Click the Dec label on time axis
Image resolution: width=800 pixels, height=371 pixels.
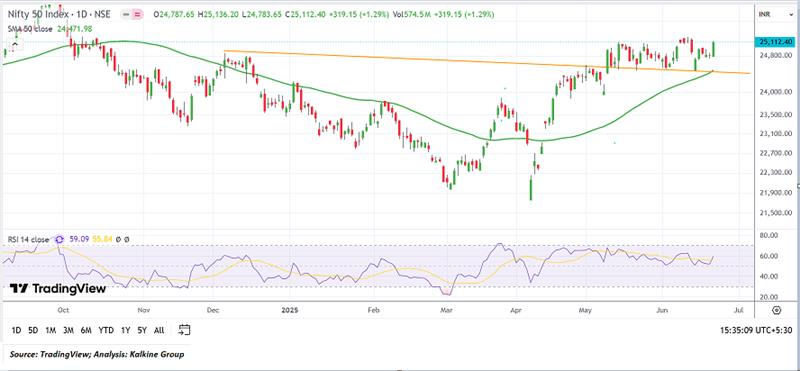pos(213,310)
